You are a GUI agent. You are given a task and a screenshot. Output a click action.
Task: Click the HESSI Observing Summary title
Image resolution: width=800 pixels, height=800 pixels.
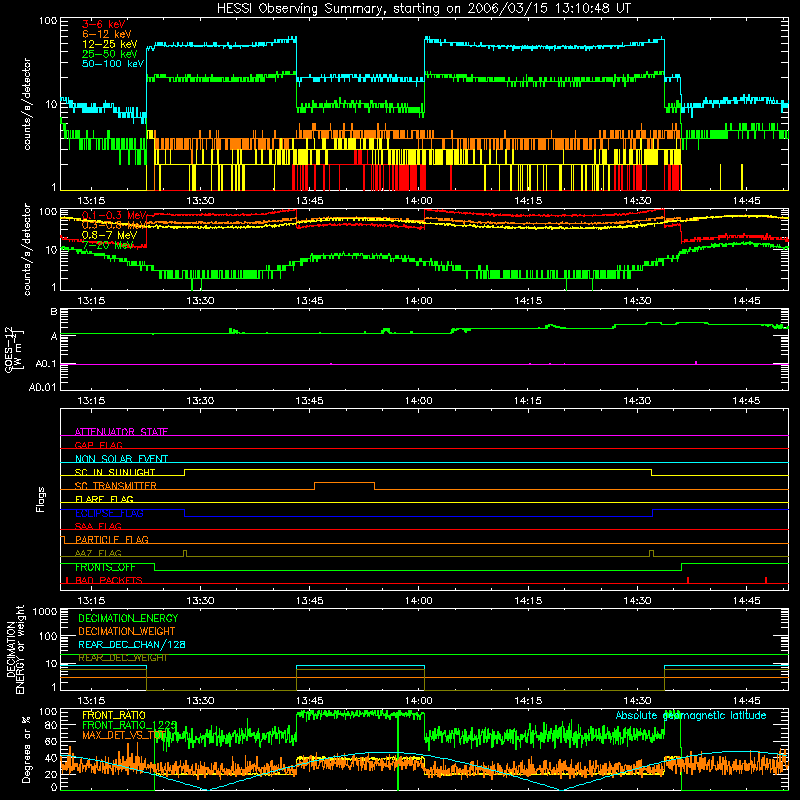[423, 9]
